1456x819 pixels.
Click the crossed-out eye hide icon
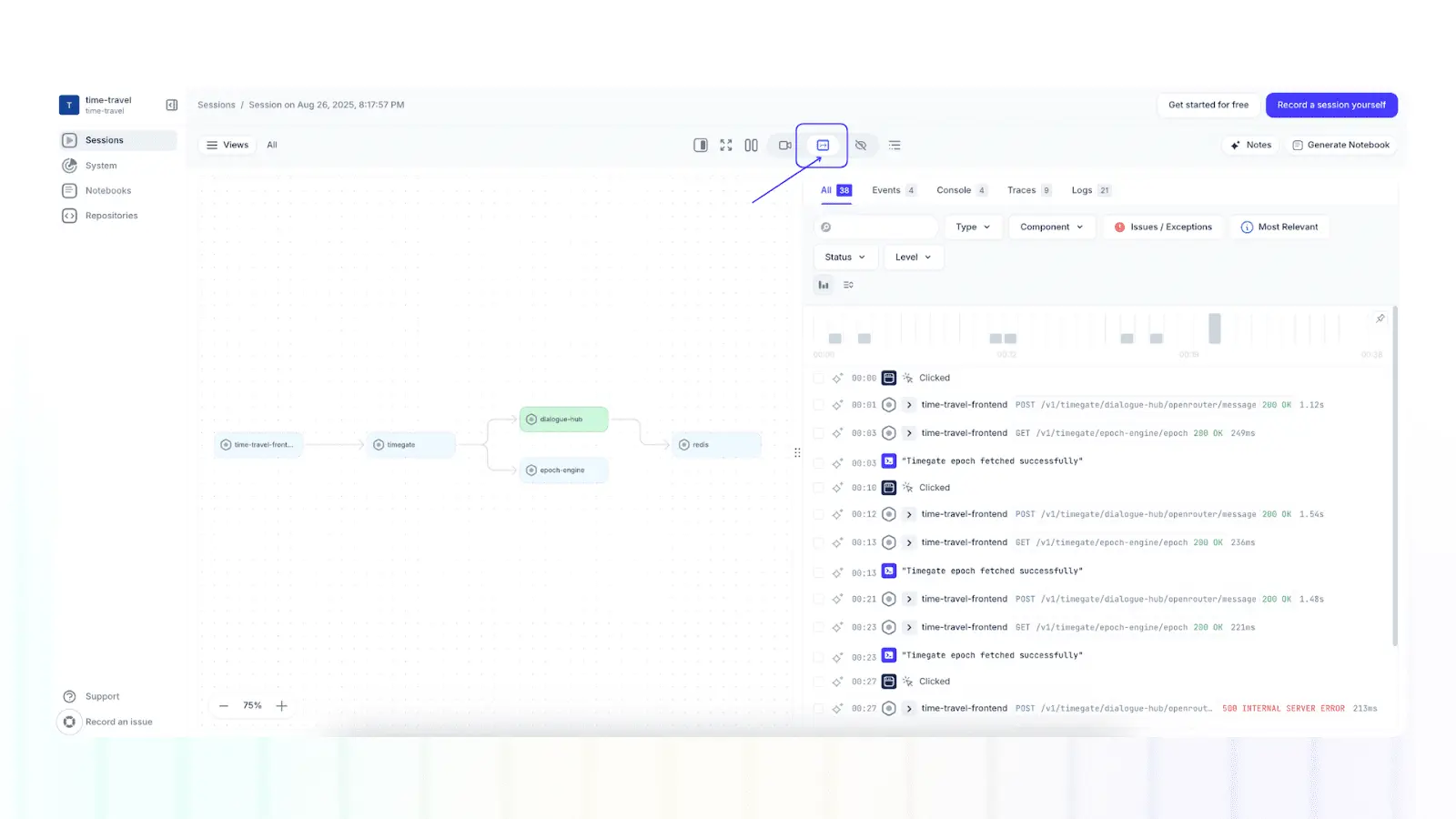coord(860,145)
